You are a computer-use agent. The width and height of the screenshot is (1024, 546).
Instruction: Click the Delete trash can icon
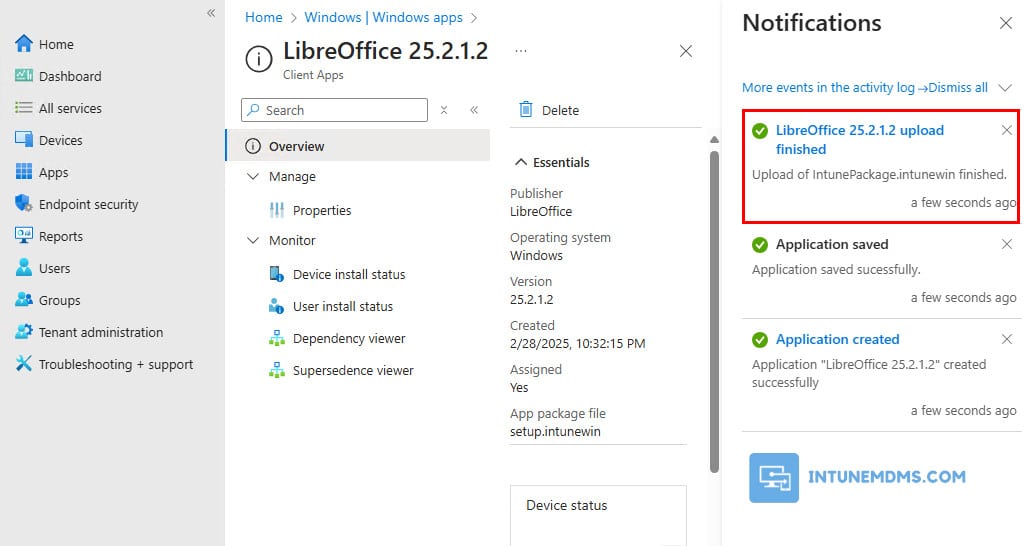point(526,109)
